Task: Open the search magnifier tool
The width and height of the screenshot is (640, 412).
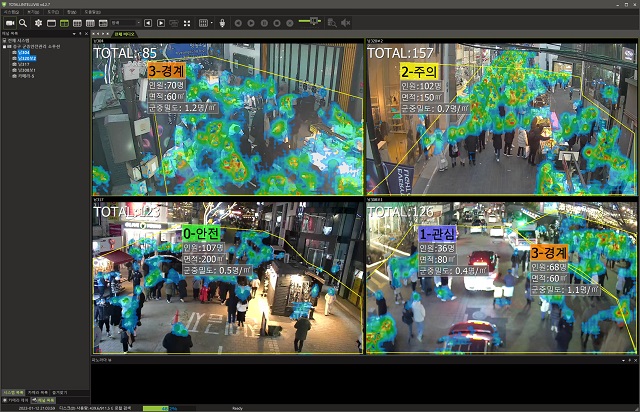Action: click(22, 22)
